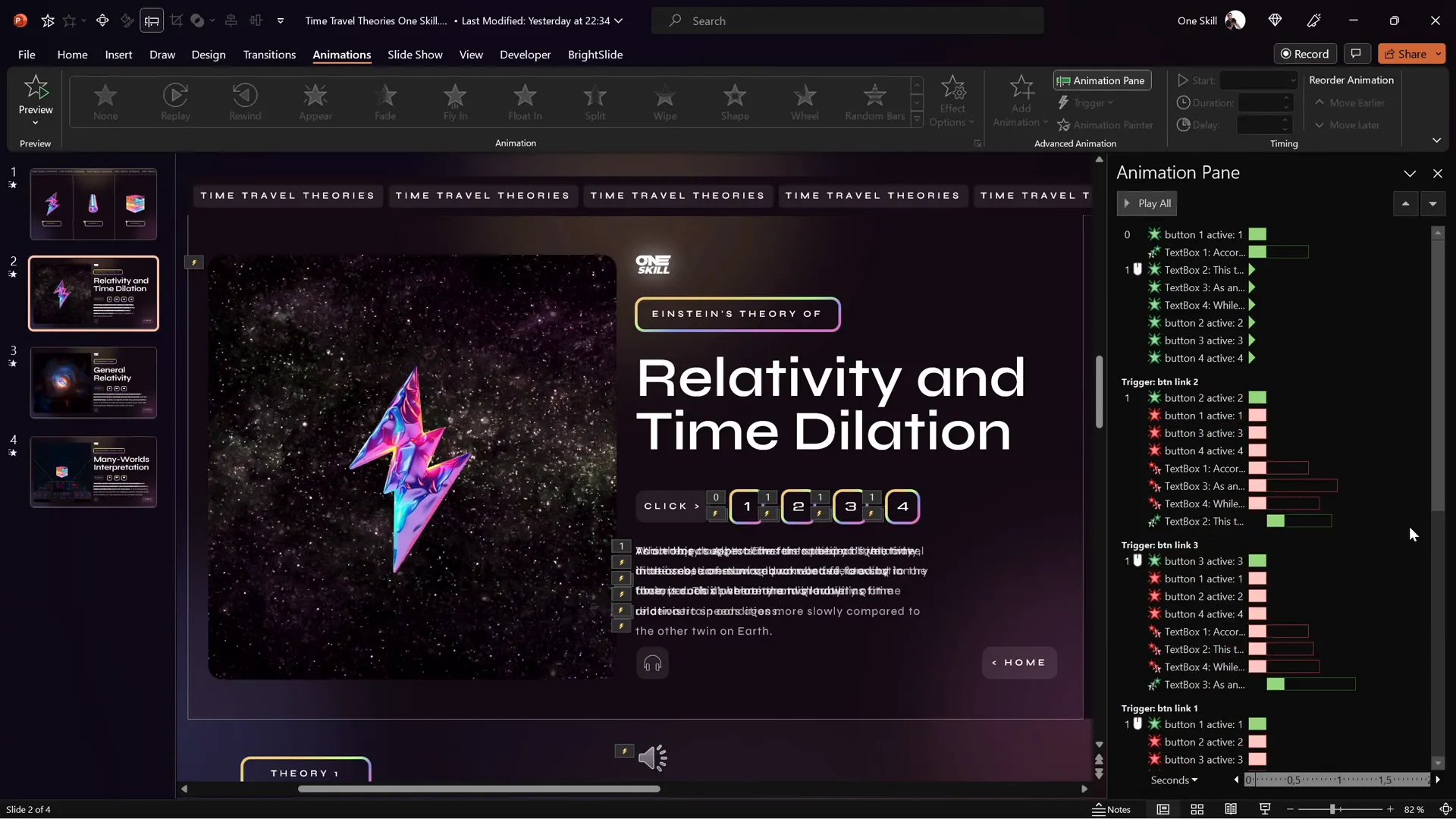Switch to the Transitions tab
1456x819 pixels.
tap(269, 55)
